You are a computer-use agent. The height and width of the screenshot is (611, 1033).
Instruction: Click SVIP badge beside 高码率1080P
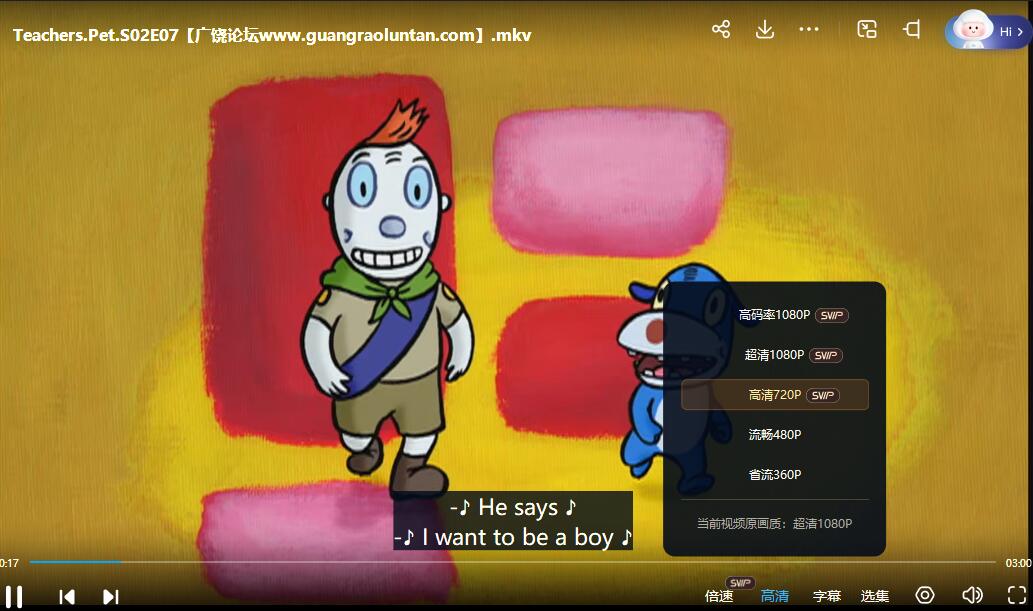[832, 315]
